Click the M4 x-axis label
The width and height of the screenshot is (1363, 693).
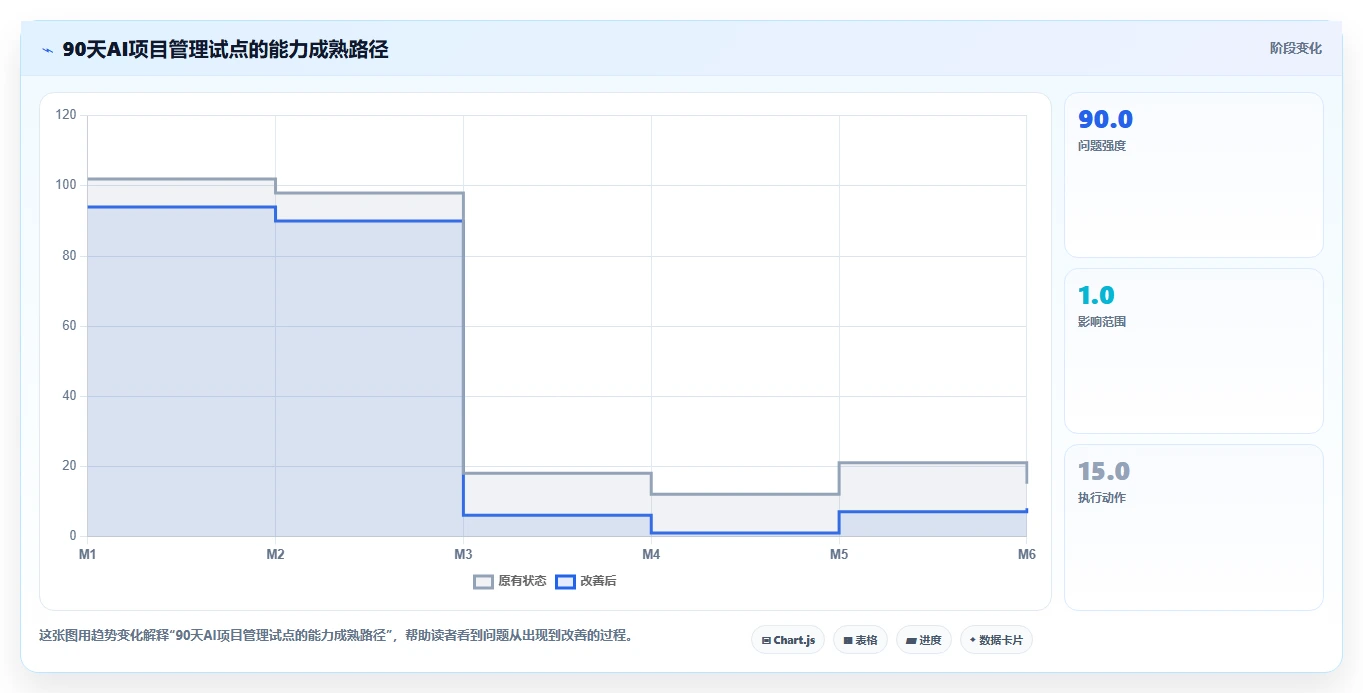click(x=651, y=554)
